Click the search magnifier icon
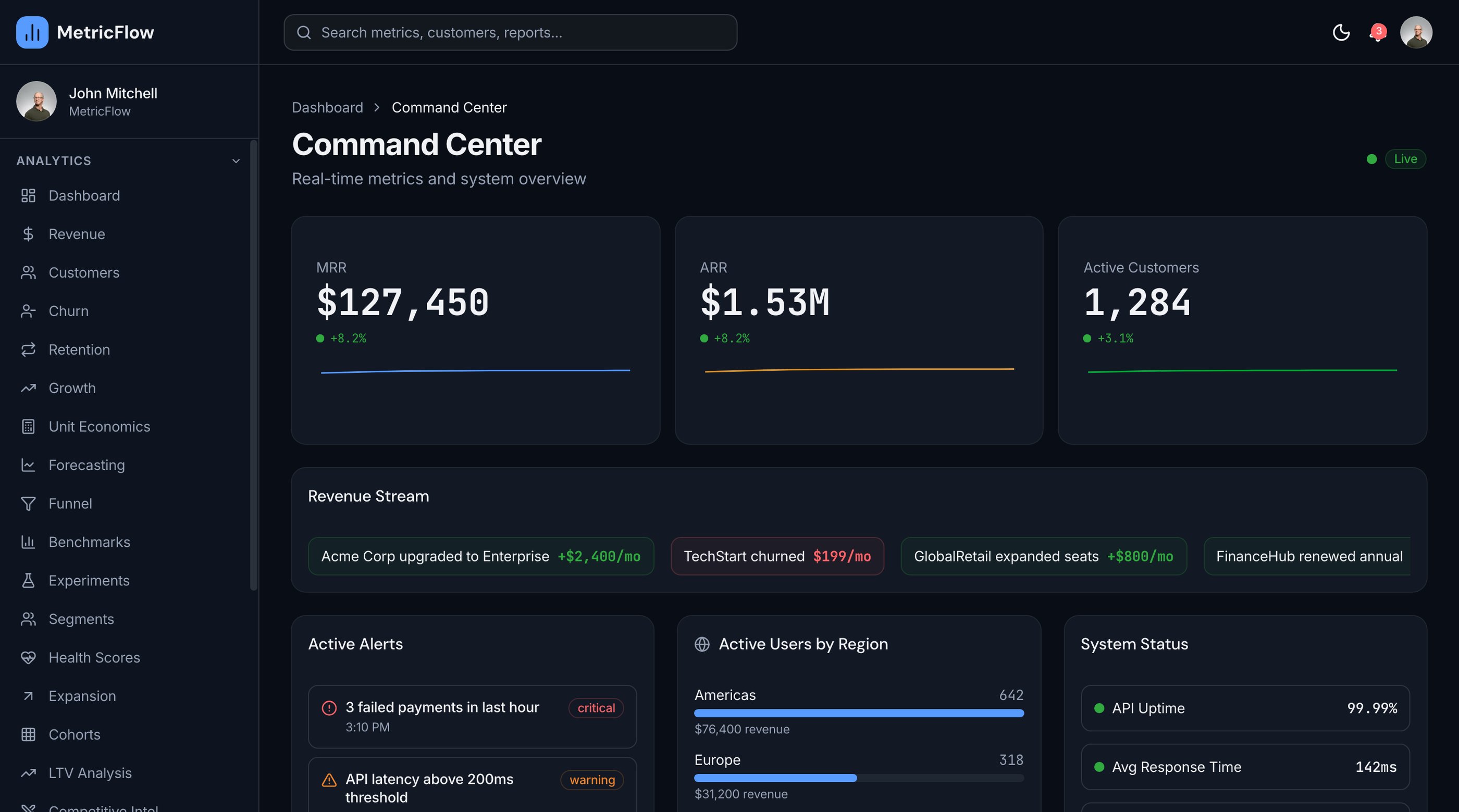 tap(304, 33)
